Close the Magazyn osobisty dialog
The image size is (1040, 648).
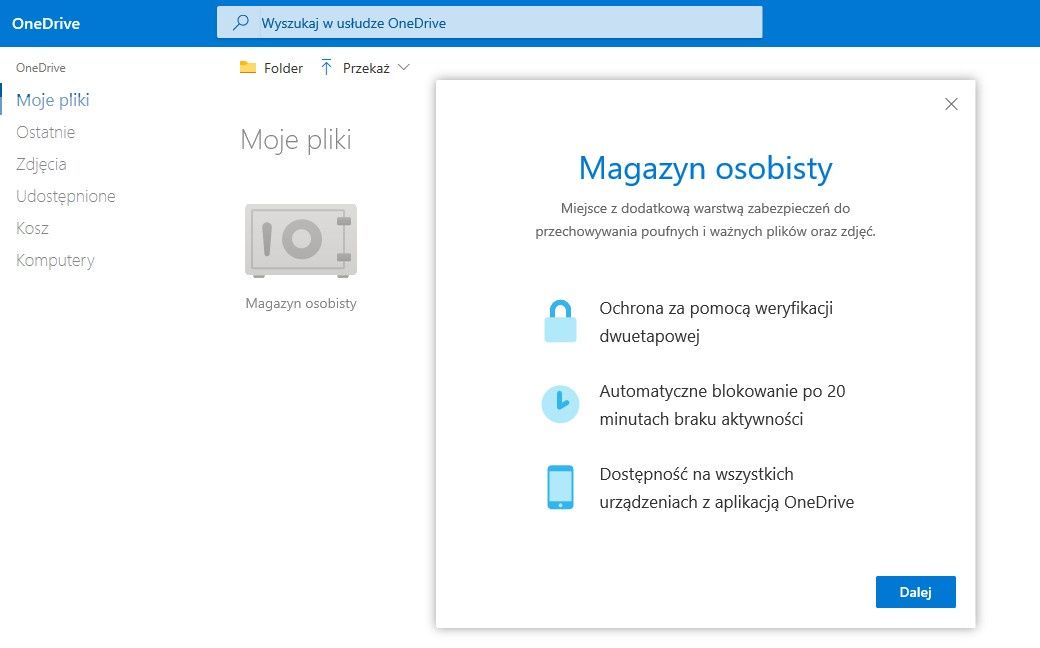[x=951, y=104]
